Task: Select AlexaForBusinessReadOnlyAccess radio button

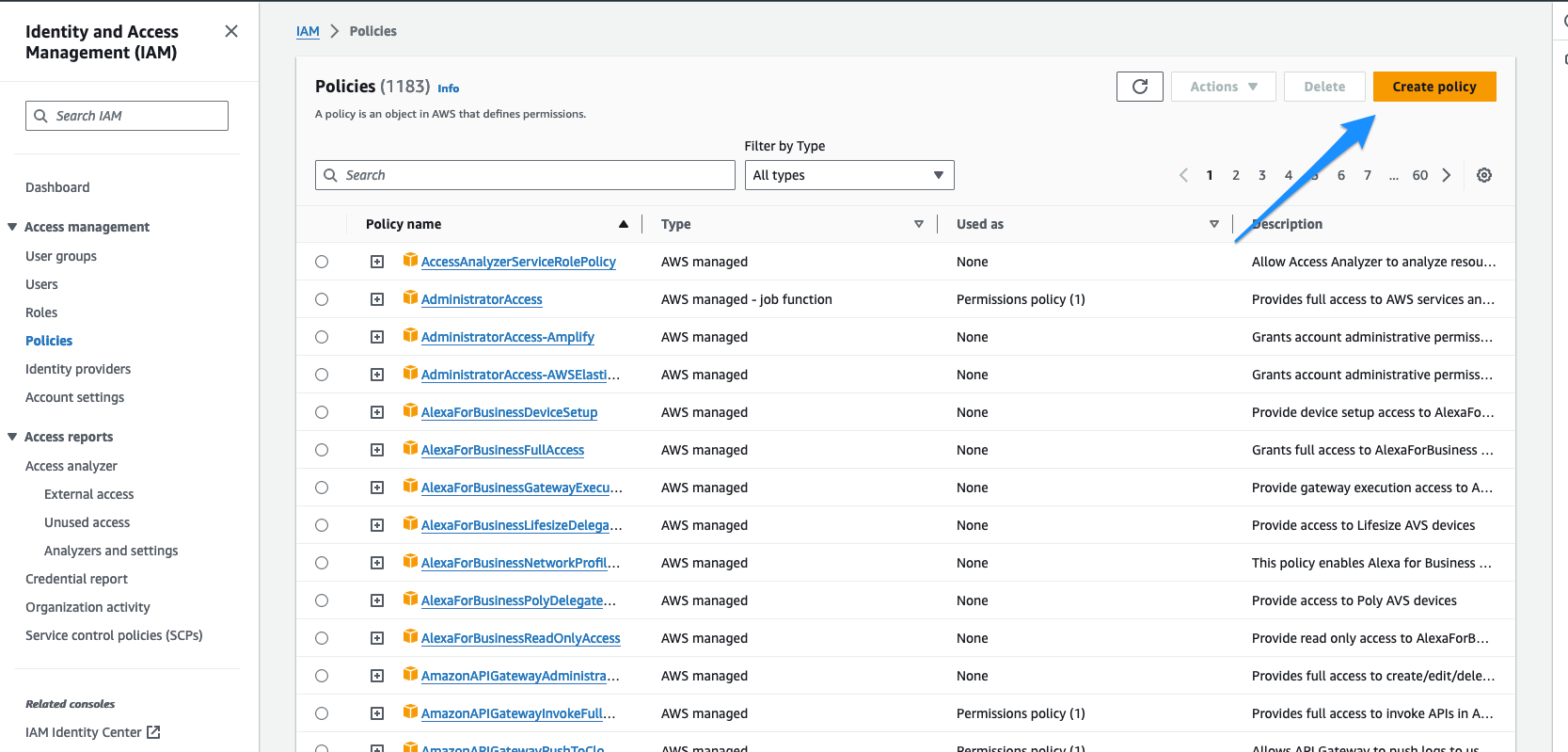Action: tap(322, 638)
